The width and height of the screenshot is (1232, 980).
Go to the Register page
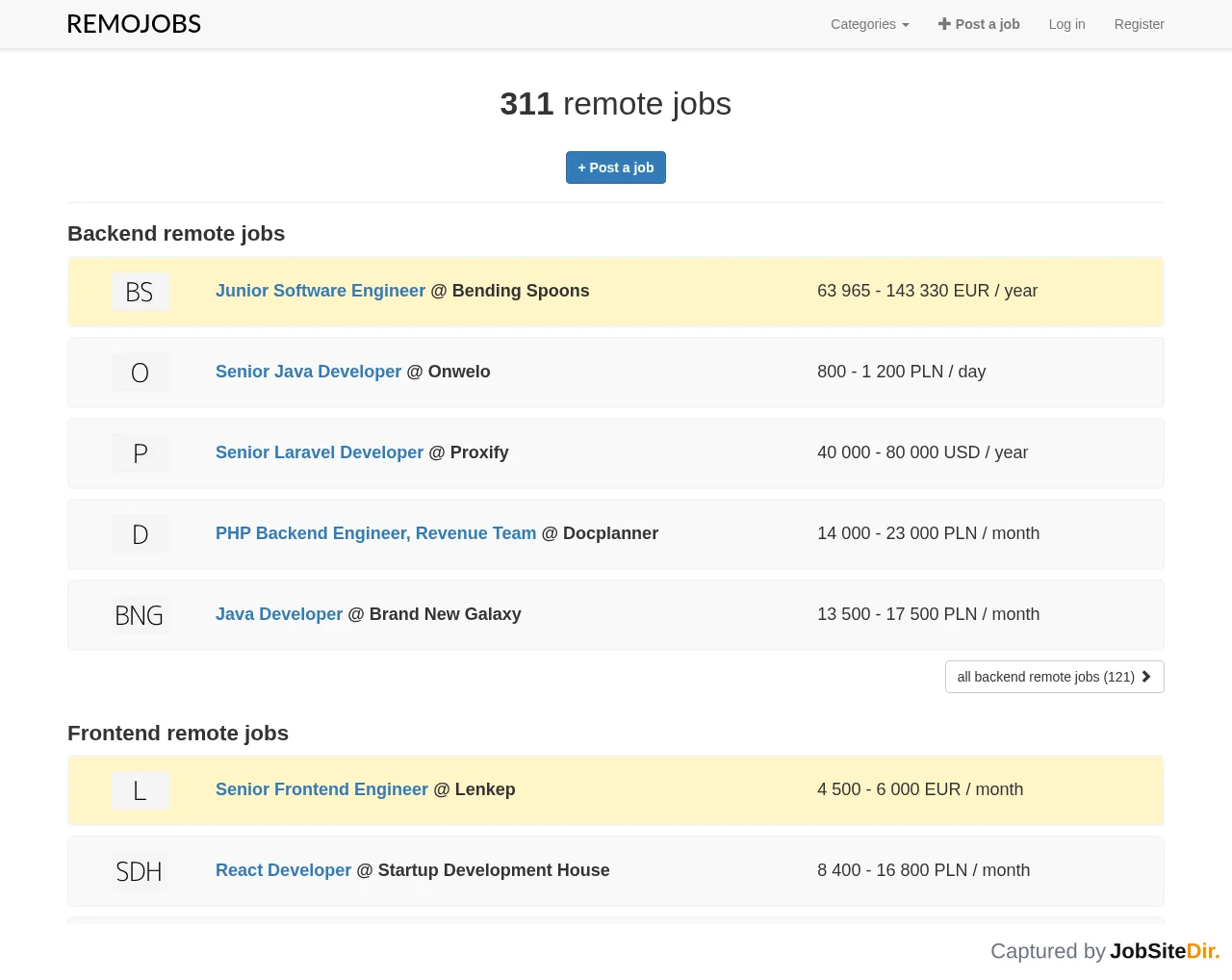coord(1139,24)
